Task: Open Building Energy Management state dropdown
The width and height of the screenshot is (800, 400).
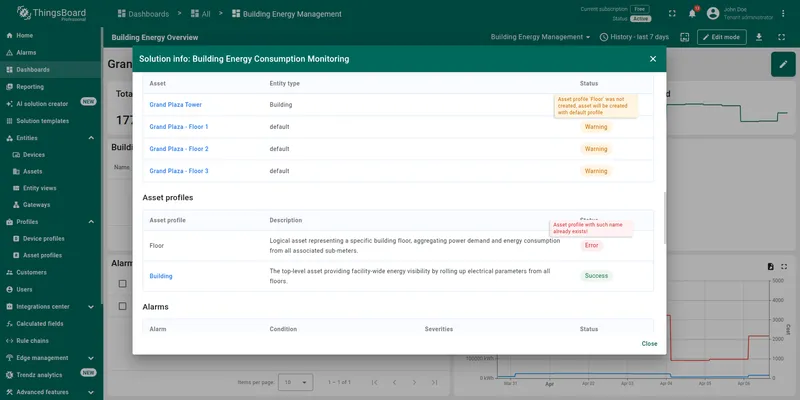Action: 540,37
